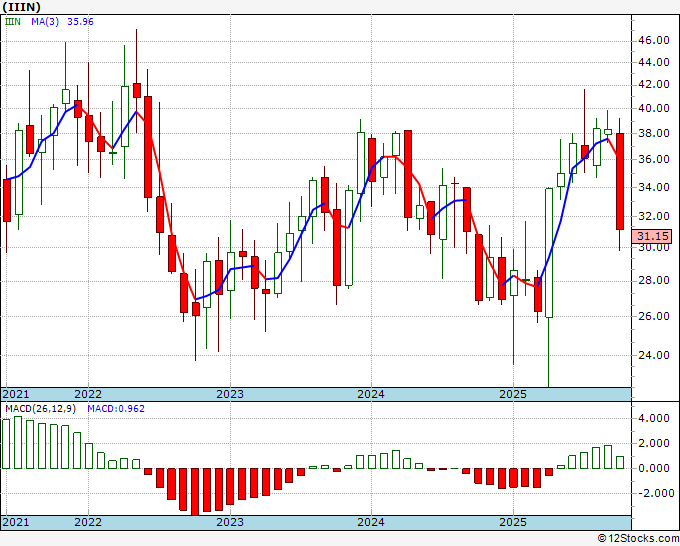Click 2024 on the price chart timeline

(x=371, y=394)
